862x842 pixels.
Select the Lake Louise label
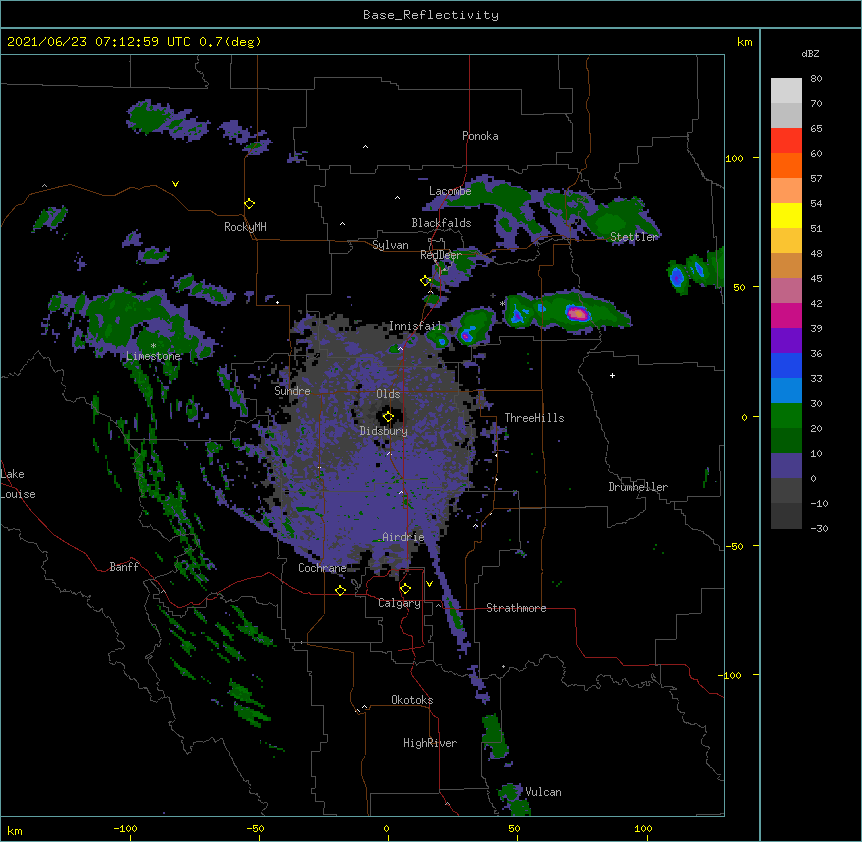(18, 484)
